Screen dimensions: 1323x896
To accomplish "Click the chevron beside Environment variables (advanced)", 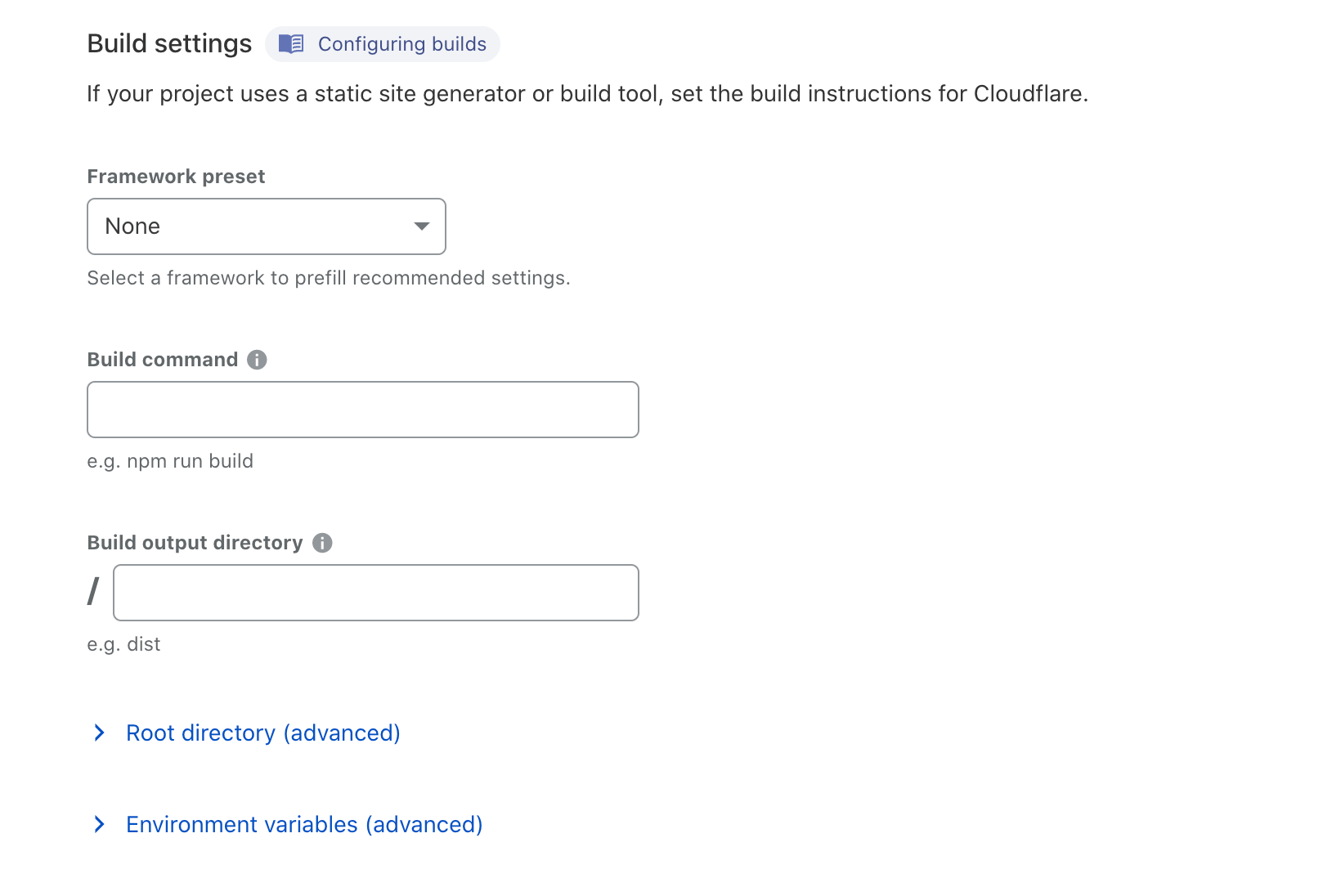I will click(x=100, y=824).
